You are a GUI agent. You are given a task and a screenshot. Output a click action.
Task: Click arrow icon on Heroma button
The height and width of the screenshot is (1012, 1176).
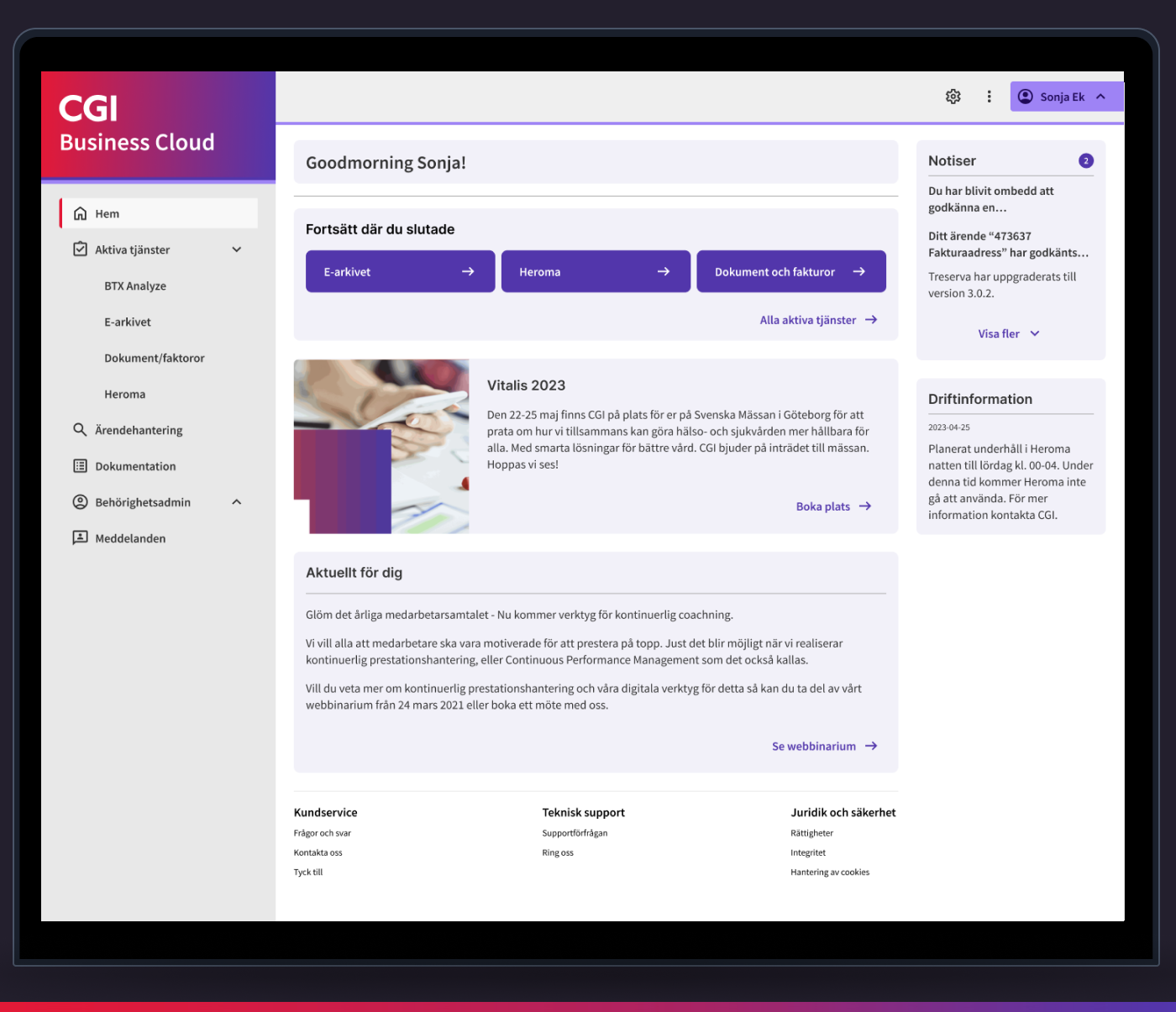coord(664,271)
